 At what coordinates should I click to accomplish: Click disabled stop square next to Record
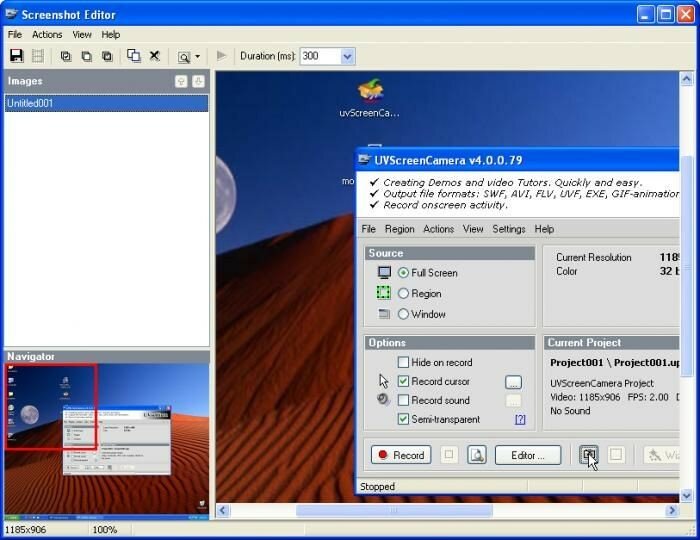pos(449,455)
